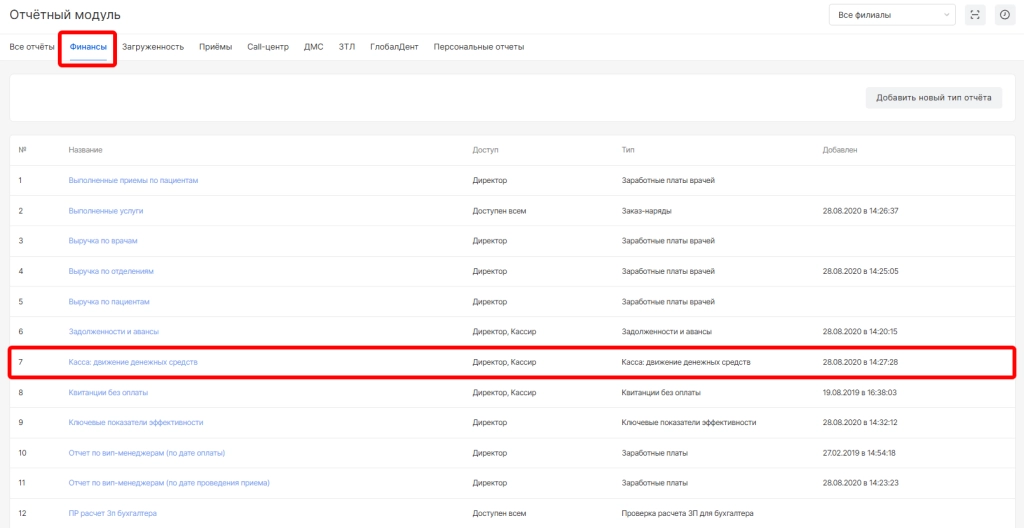Open the Задолженности и авансы report link
The height and width of the screenshot is (528, 1024).
pos(113,331)
